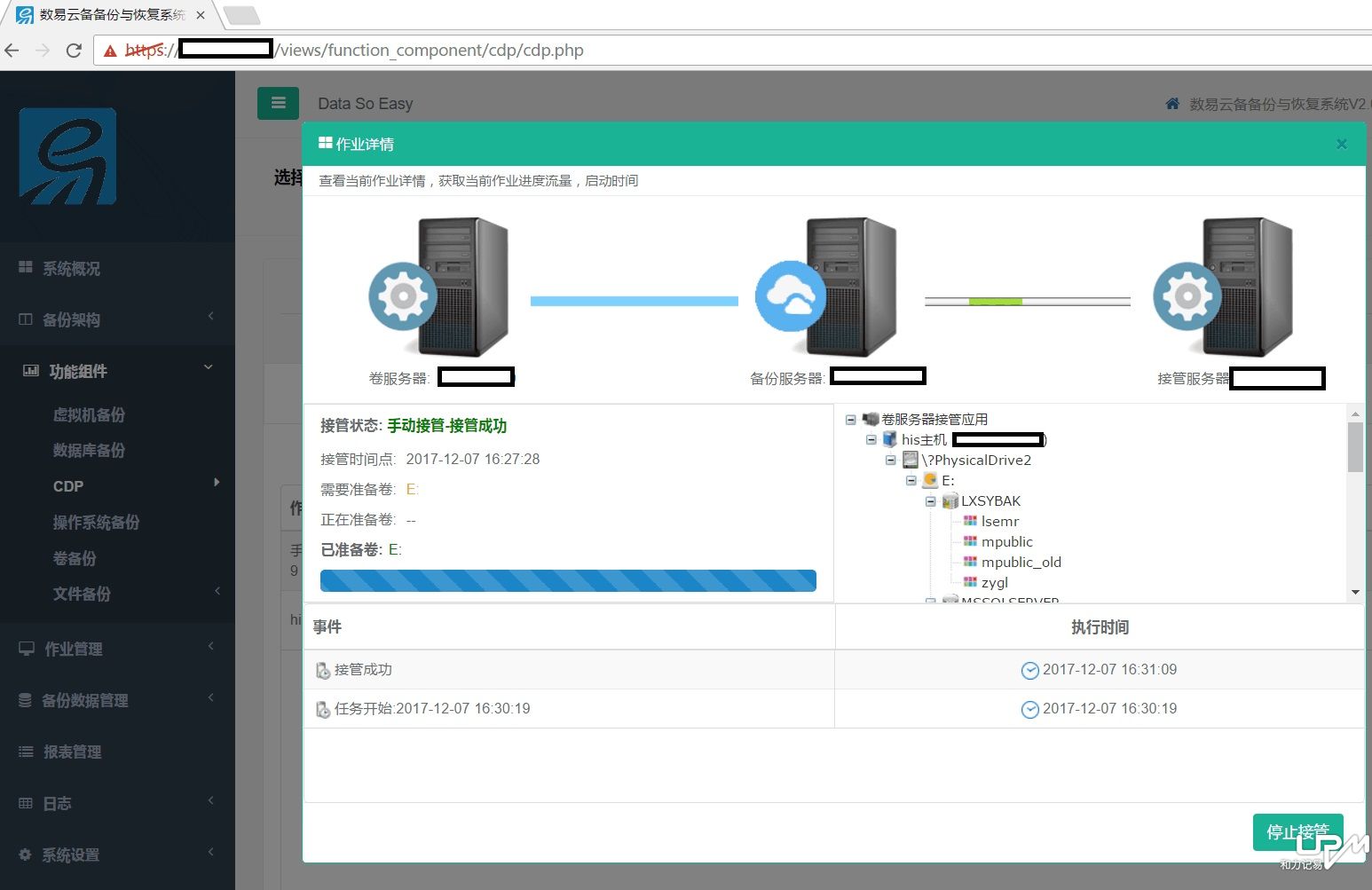
Task: Click the 备份服务器 cloud server icon
Action: tap(827, 287)
